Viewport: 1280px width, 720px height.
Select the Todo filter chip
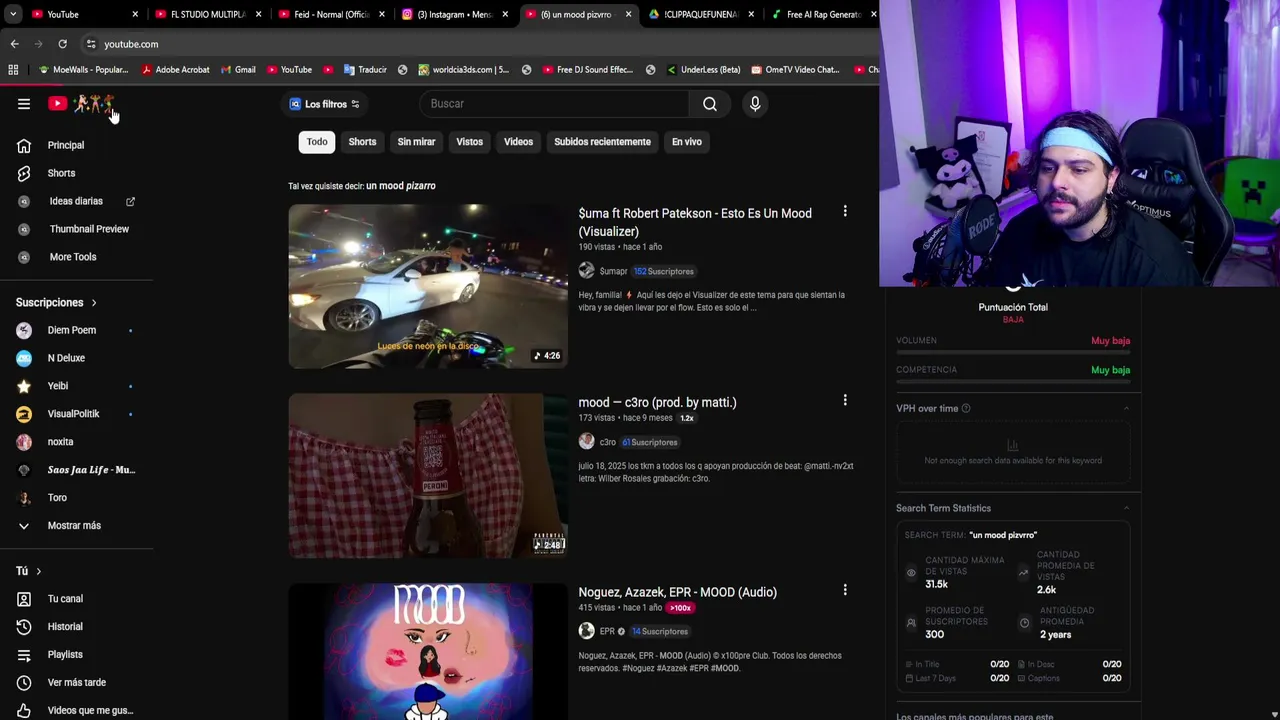(x=317, y=142)
